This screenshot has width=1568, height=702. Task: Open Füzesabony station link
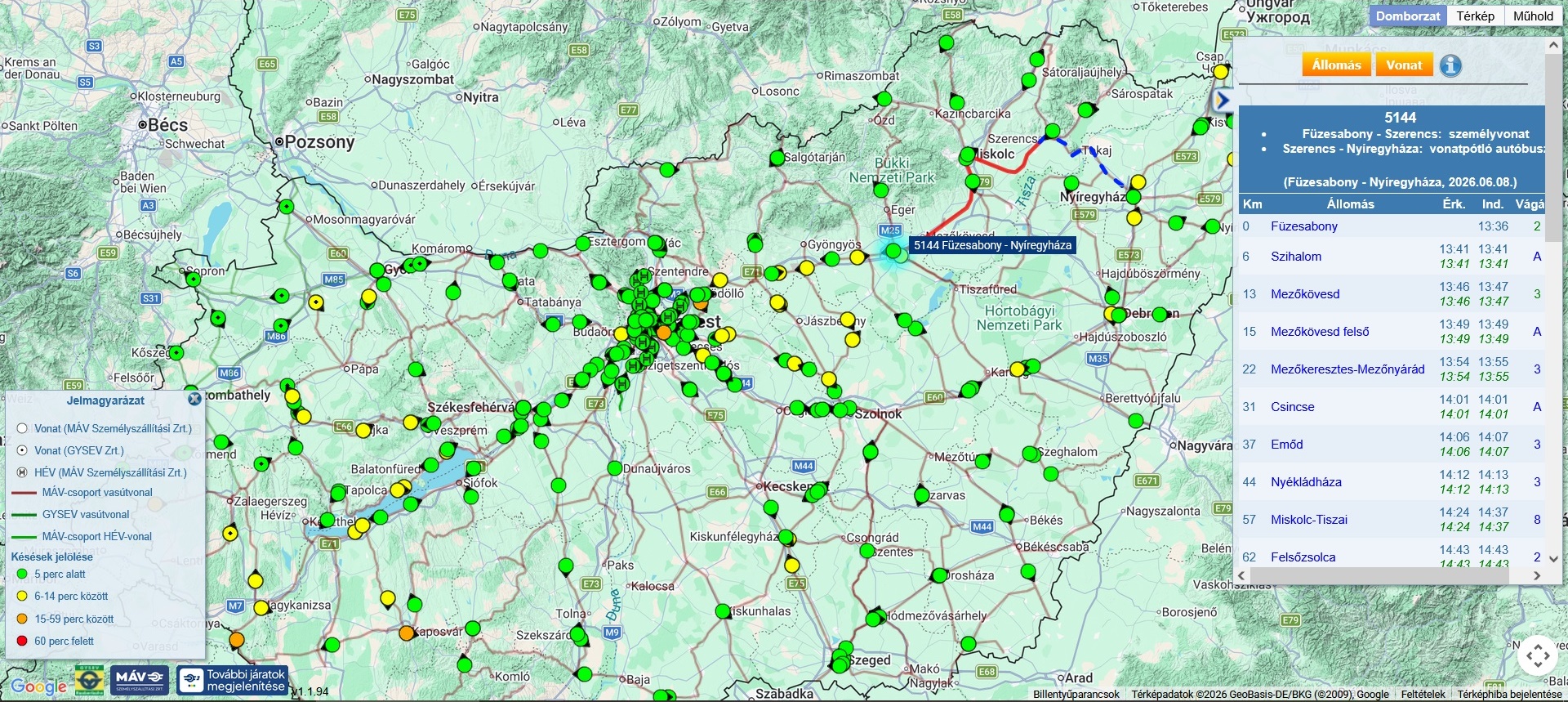1304,226
